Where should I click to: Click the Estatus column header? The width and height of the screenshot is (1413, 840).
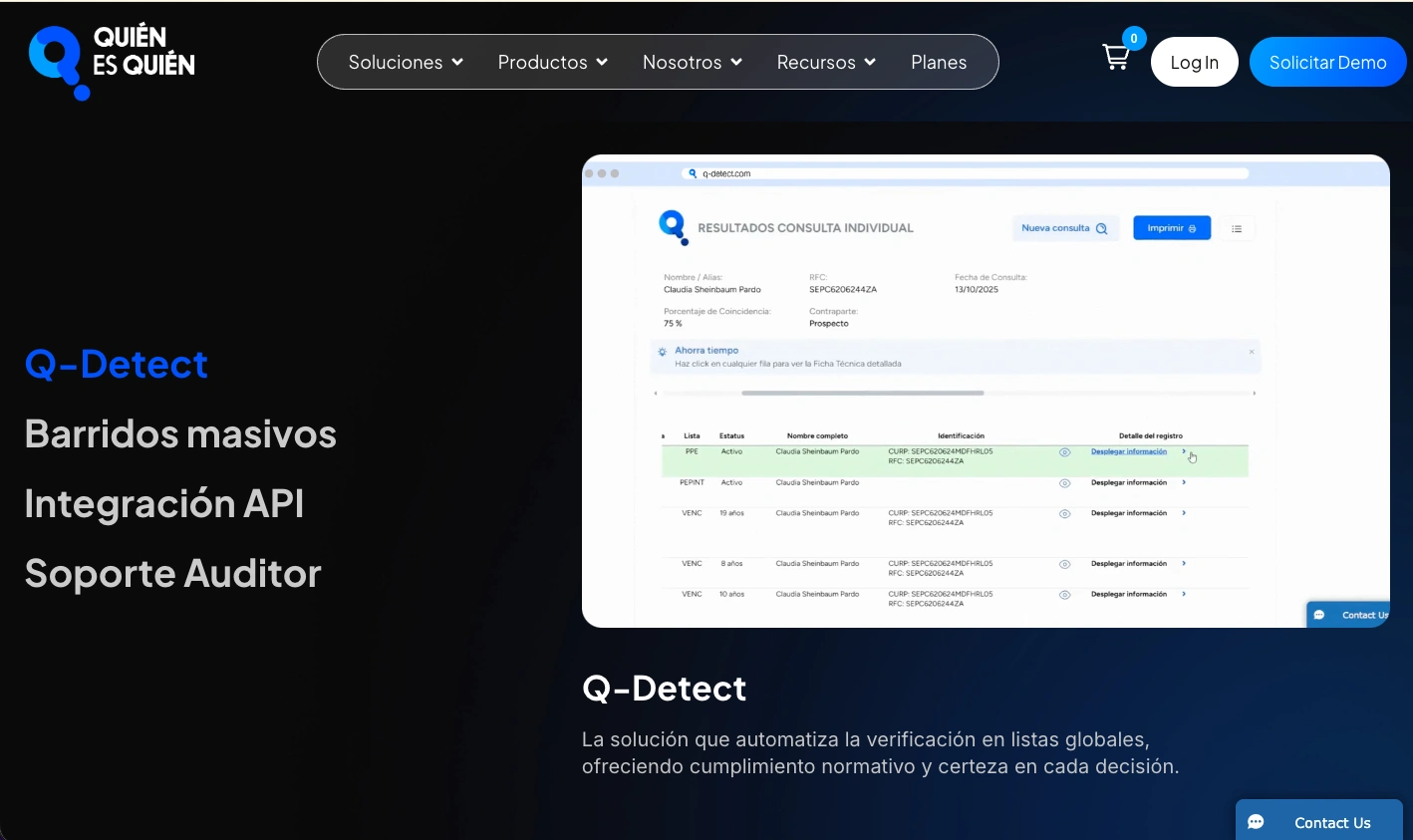tap(731, 435)
